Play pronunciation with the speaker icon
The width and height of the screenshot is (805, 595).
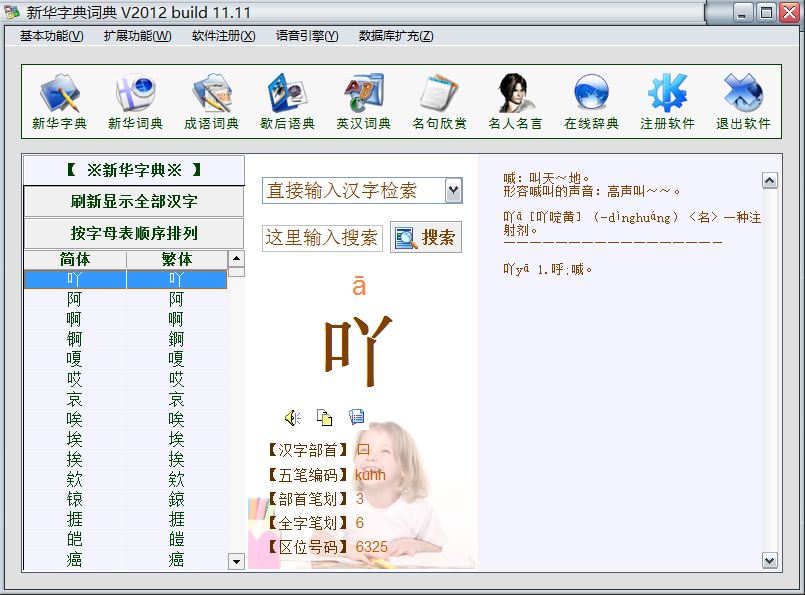[293, 418]
